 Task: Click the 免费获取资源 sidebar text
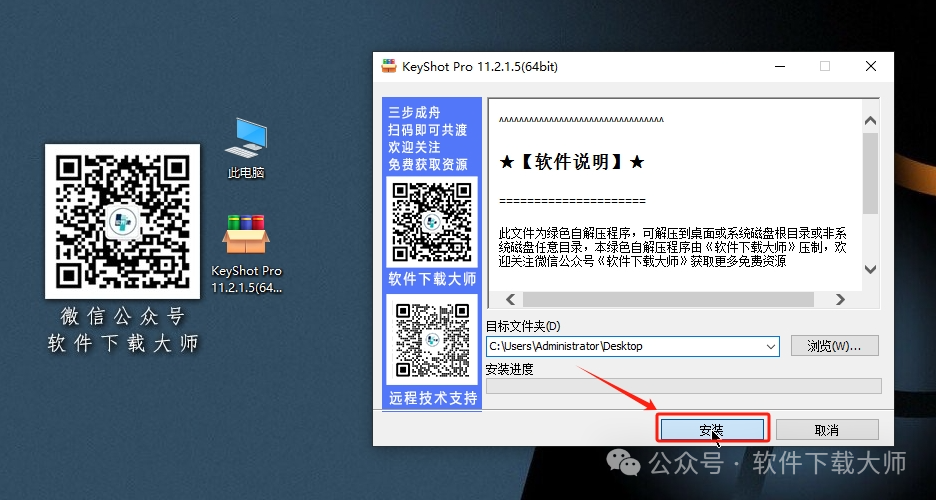427,165
